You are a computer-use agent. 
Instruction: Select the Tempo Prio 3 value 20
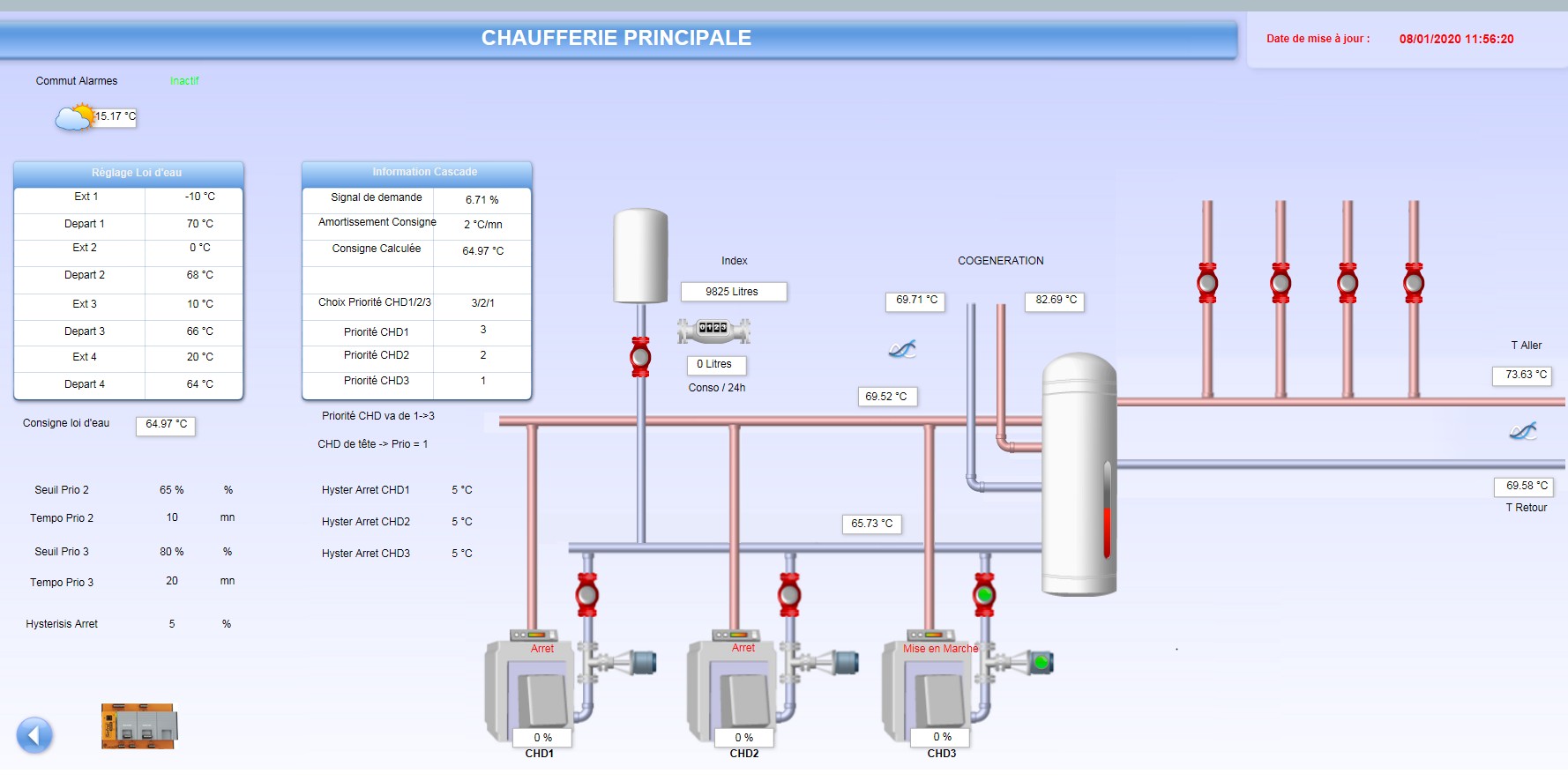pyautogui.click(x=172, y=581)
